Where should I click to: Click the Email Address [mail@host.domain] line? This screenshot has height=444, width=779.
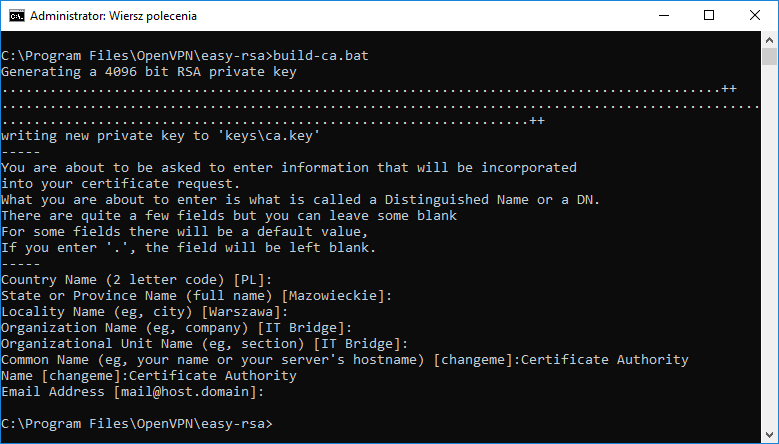point(133,392)
